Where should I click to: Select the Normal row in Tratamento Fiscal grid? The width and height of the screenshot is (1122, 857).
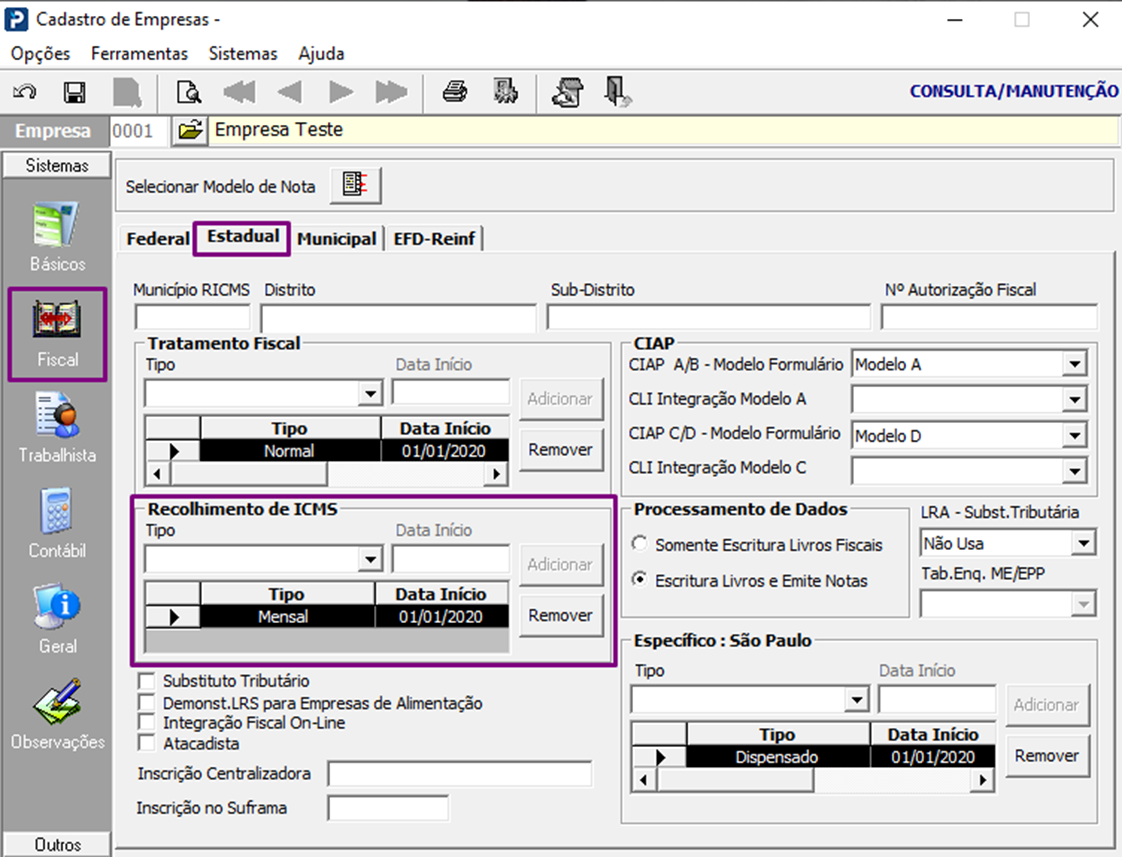coord(327,451)
